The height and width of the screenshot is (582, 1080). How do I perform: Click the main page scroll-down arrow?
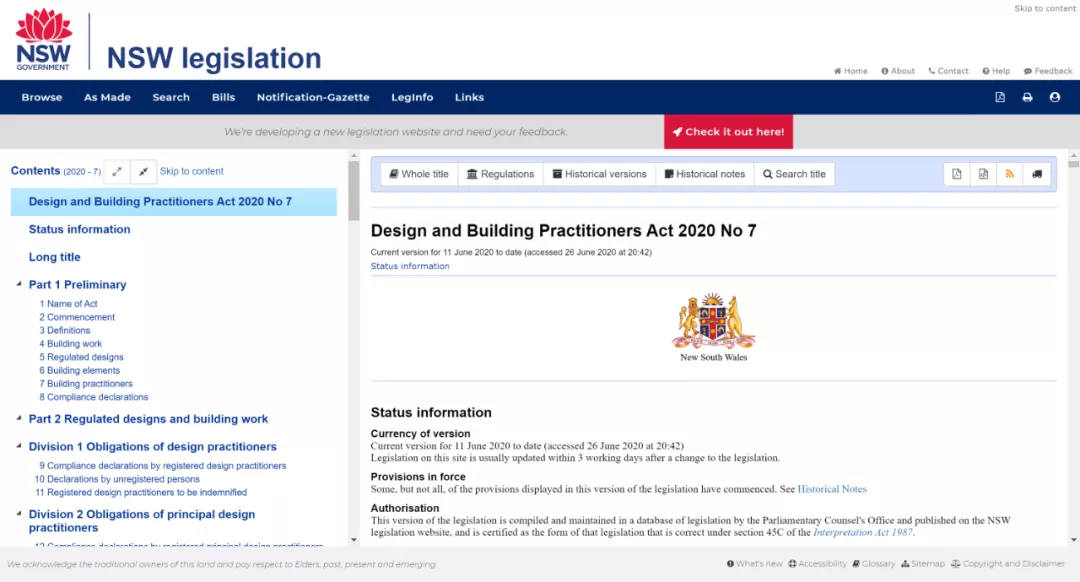[x=1074, y=540]
